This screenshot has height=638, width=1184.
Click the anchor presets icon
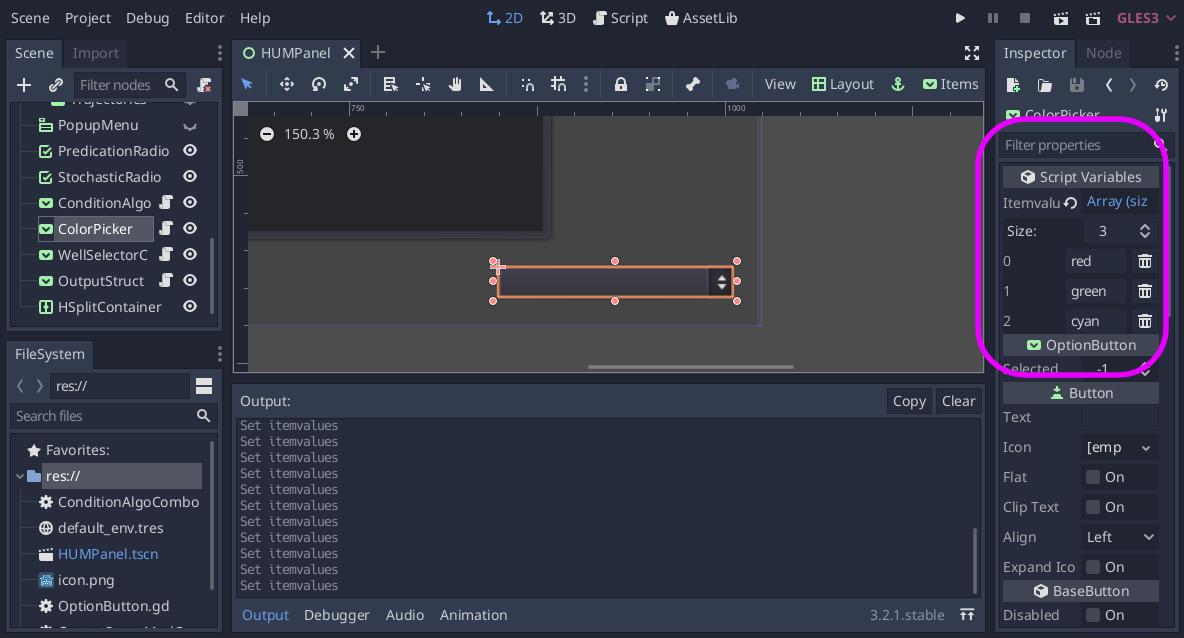898,84
